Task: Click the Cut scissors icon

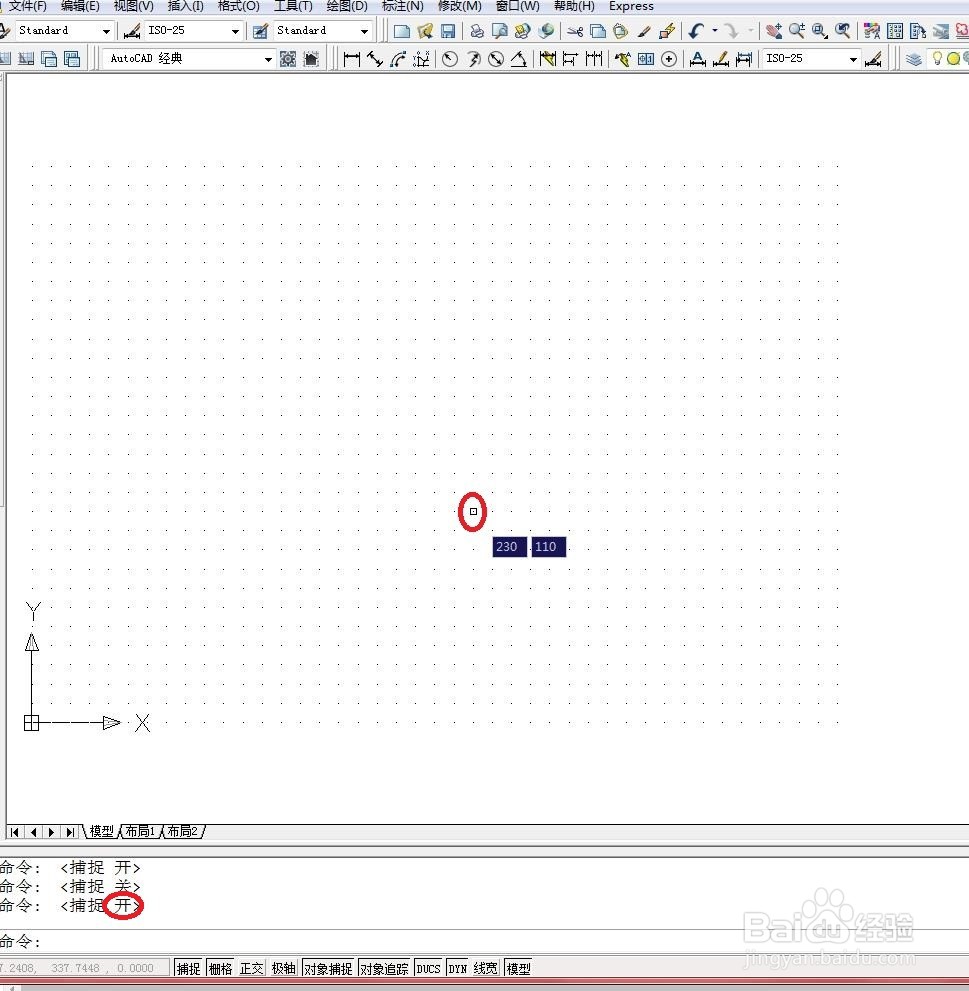Action: coord(575,31)
